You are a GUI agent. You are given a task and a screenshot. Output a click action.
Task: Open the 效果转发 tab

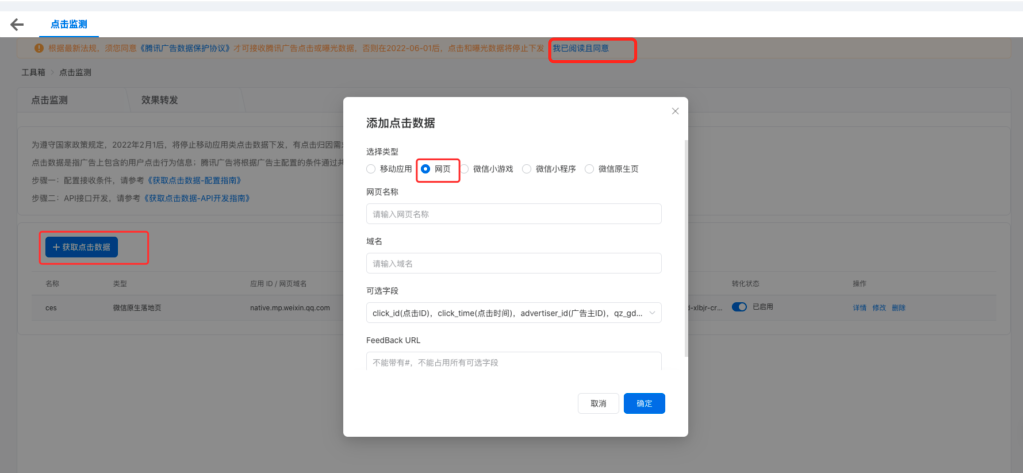[160, 100]
